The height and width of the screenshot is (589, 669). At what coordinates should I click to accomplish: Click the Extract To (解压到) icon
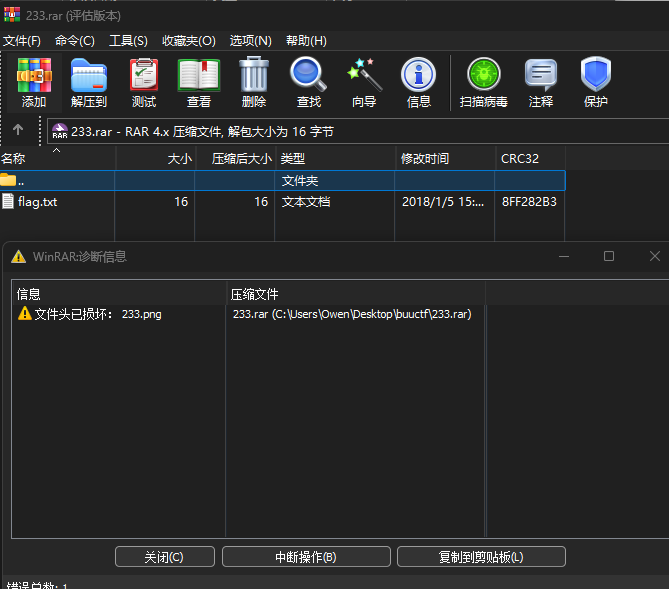click(x=89, y=82)
